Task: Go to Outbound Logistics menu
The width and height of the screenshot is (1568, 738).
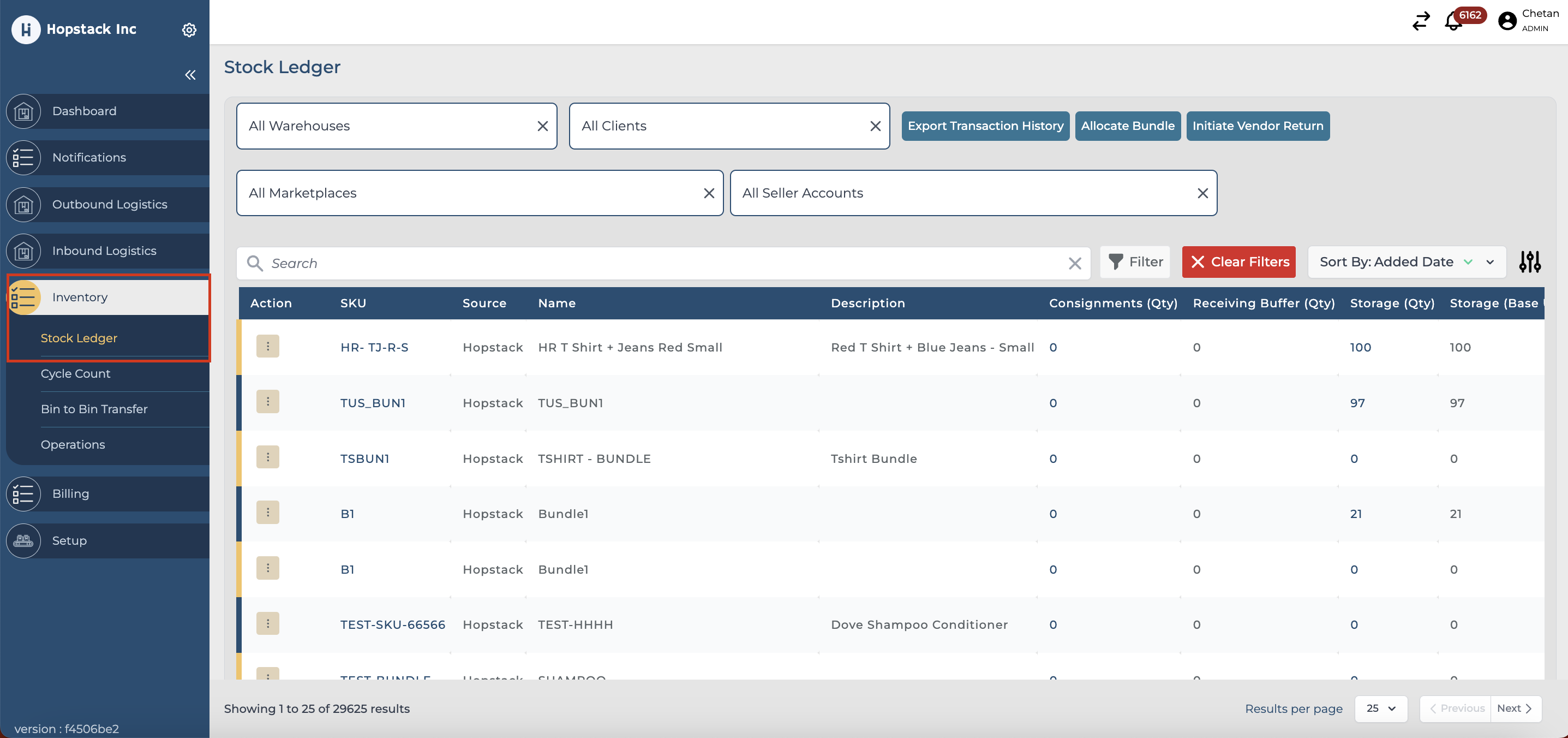Action: click(110, 204)
